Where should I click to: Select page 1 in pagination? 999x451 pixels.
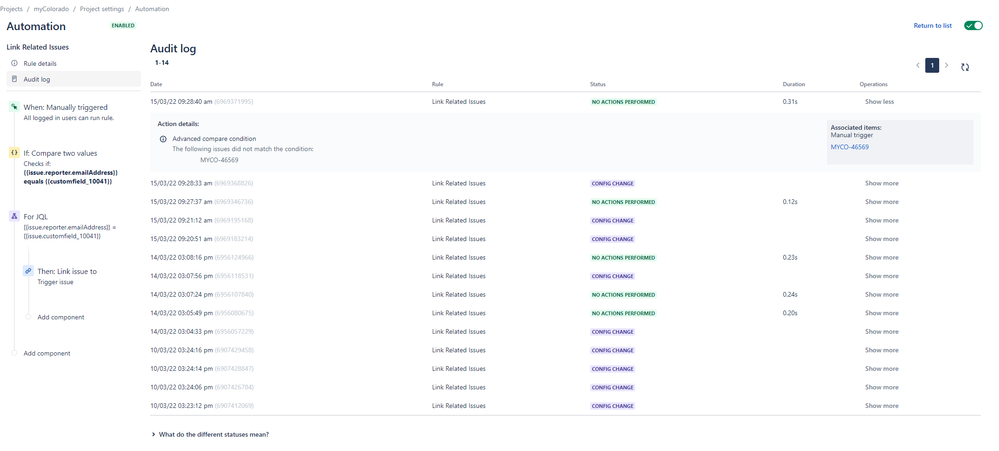tap(932, 66)
